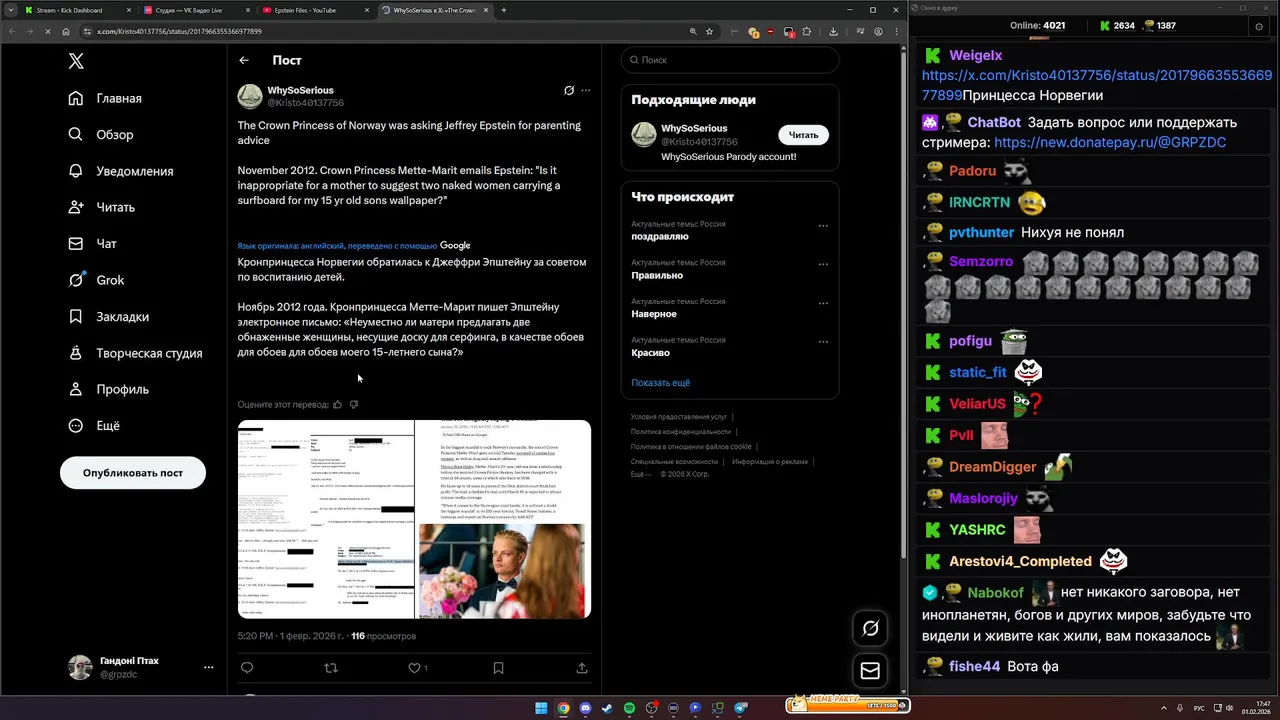Open Уведомления in the sidebar
Image resolution: width=1280 pixels, height=720 pixels.
click(x=121, y=171)
